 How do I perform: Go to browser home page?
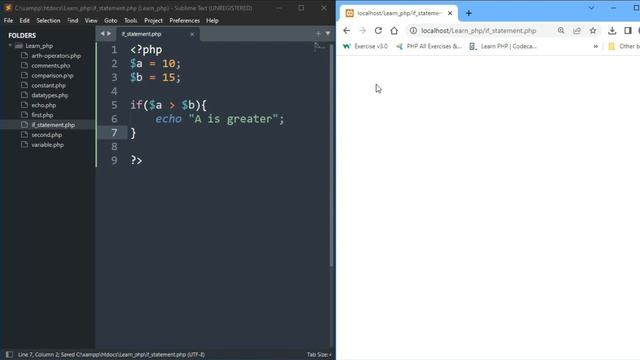tap(394, 31)
